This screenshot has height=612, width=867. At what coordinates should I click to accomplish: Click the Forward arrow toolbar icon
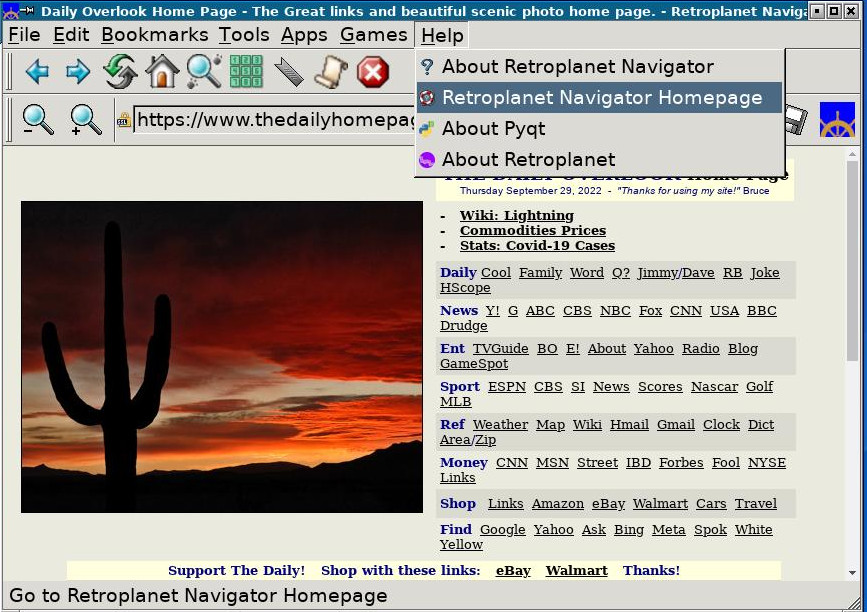[78, 71]
